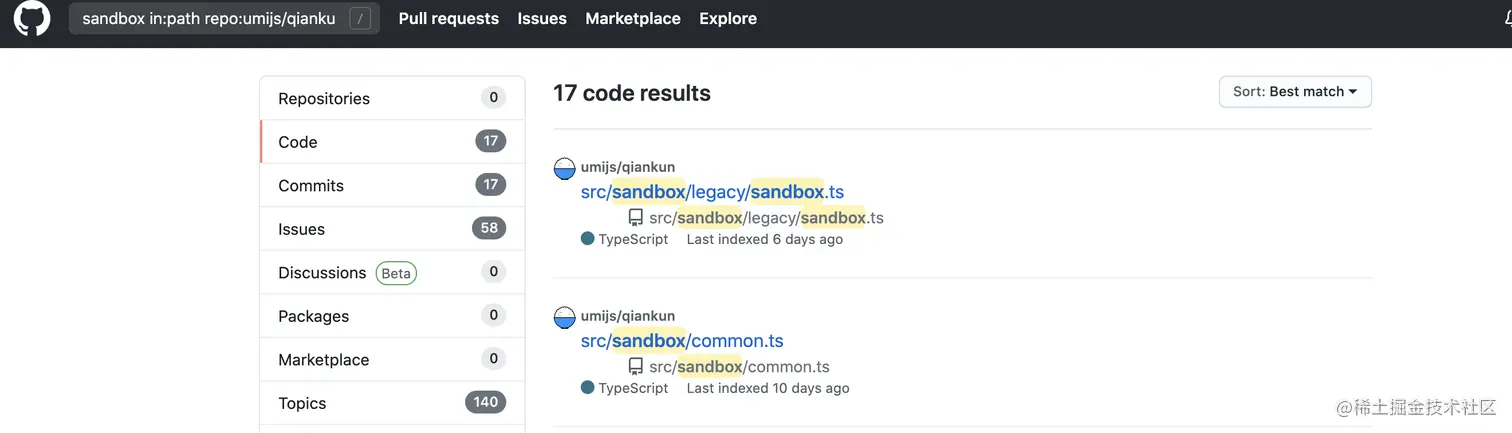Click 'Last indexed 6 days ago' text
The image size is (1512, 433).
765,239
